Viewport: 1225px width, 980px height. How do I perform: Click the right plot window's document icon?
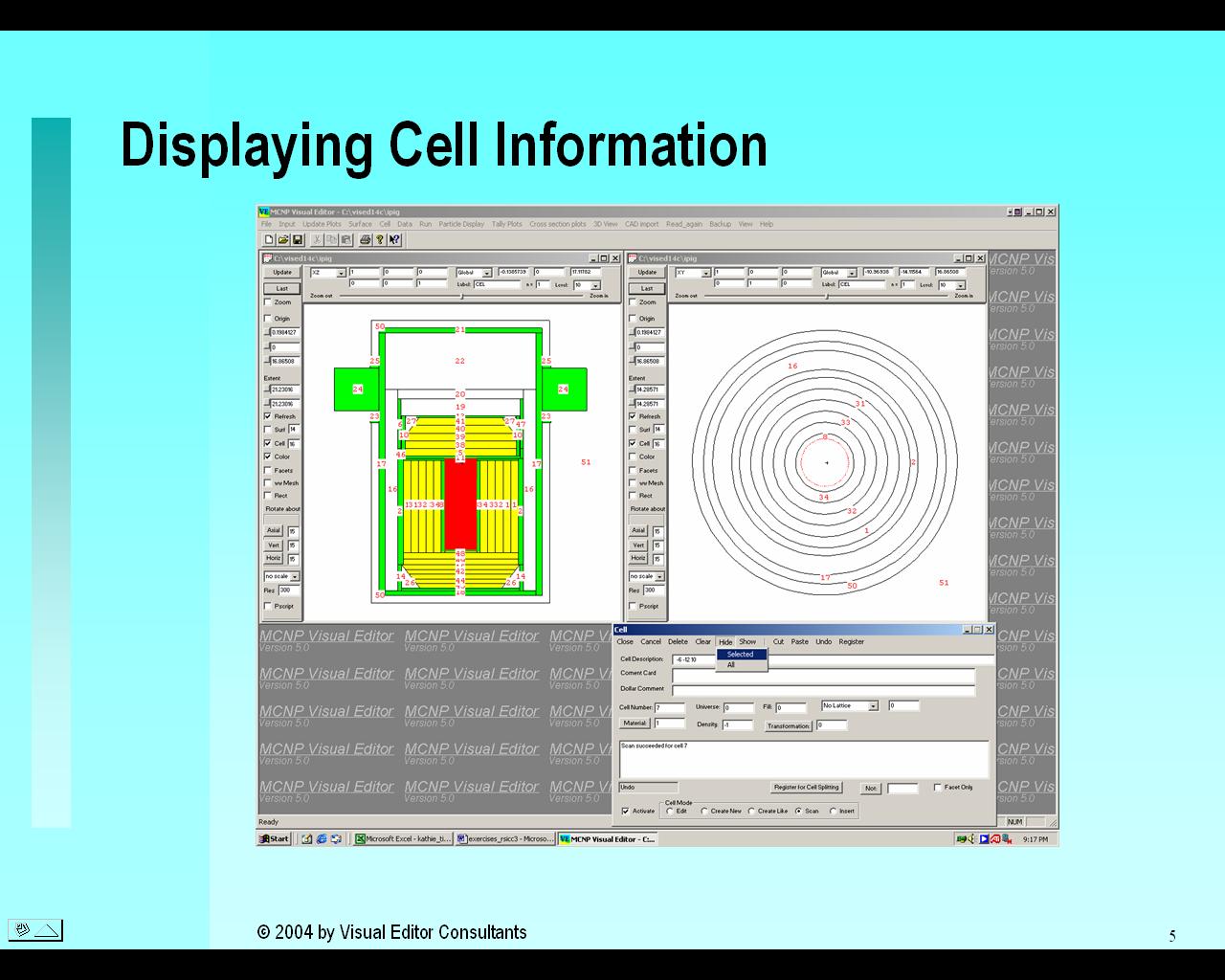[x=633, y=257]
